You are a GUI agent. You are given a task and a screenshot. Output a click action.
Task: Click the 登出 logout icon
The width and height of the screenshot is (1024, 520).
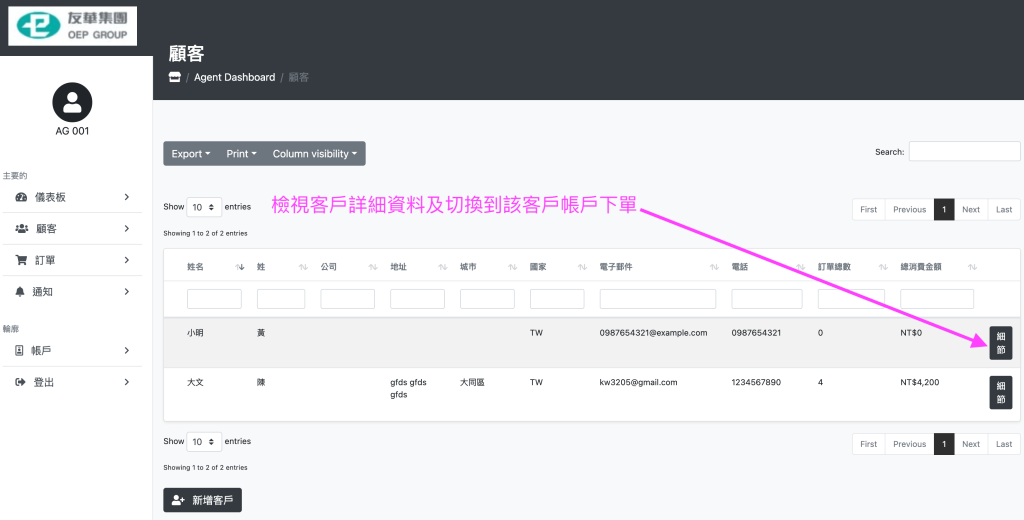tap(20, 382)
